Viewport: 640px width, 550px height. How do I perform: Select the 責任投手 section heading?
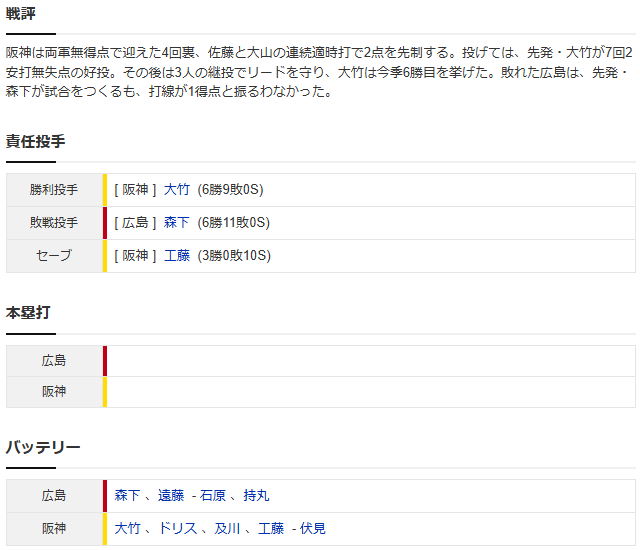pos(36,142)
